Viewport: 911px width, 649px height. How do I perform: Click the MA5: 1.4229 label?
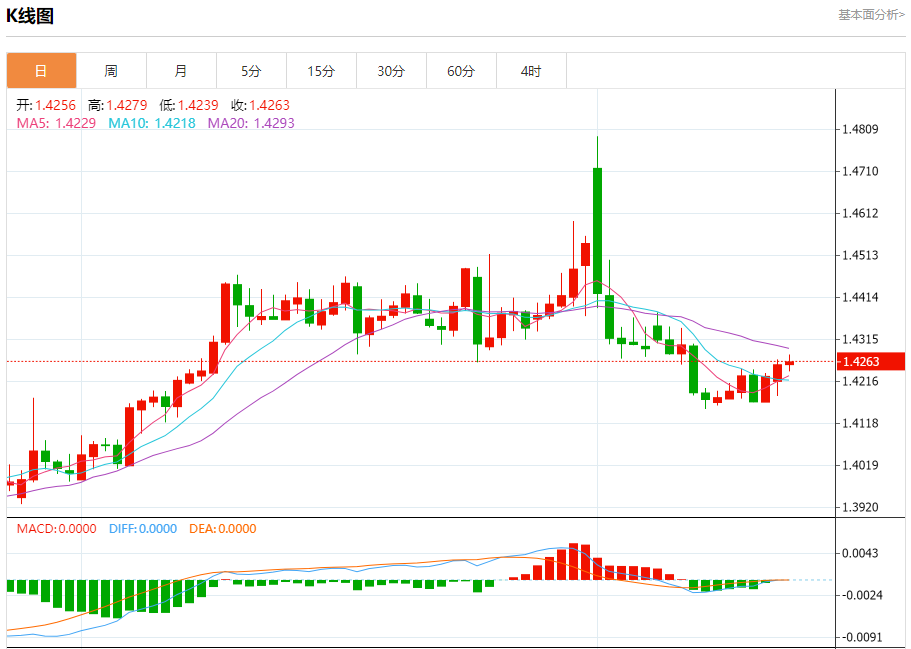(56, 123)
